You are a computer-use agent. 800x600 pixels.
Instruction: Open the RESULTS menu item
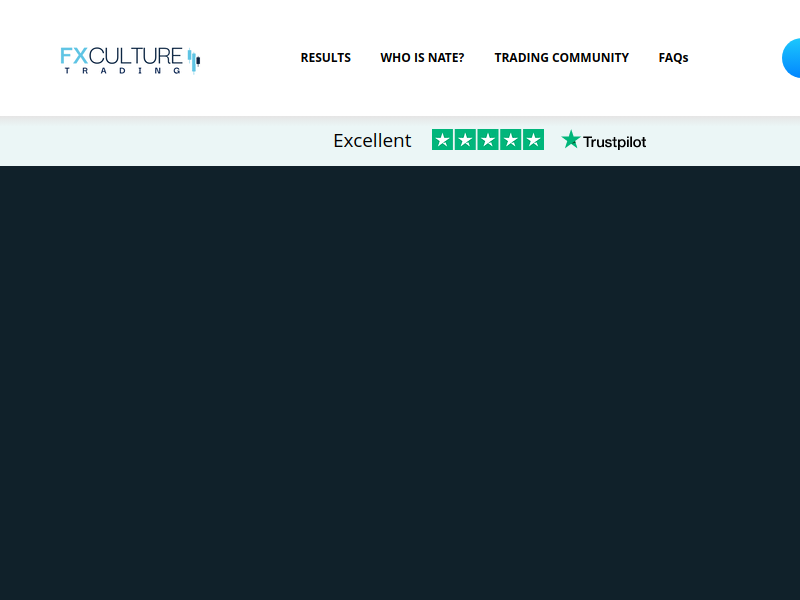coord(326,58)
